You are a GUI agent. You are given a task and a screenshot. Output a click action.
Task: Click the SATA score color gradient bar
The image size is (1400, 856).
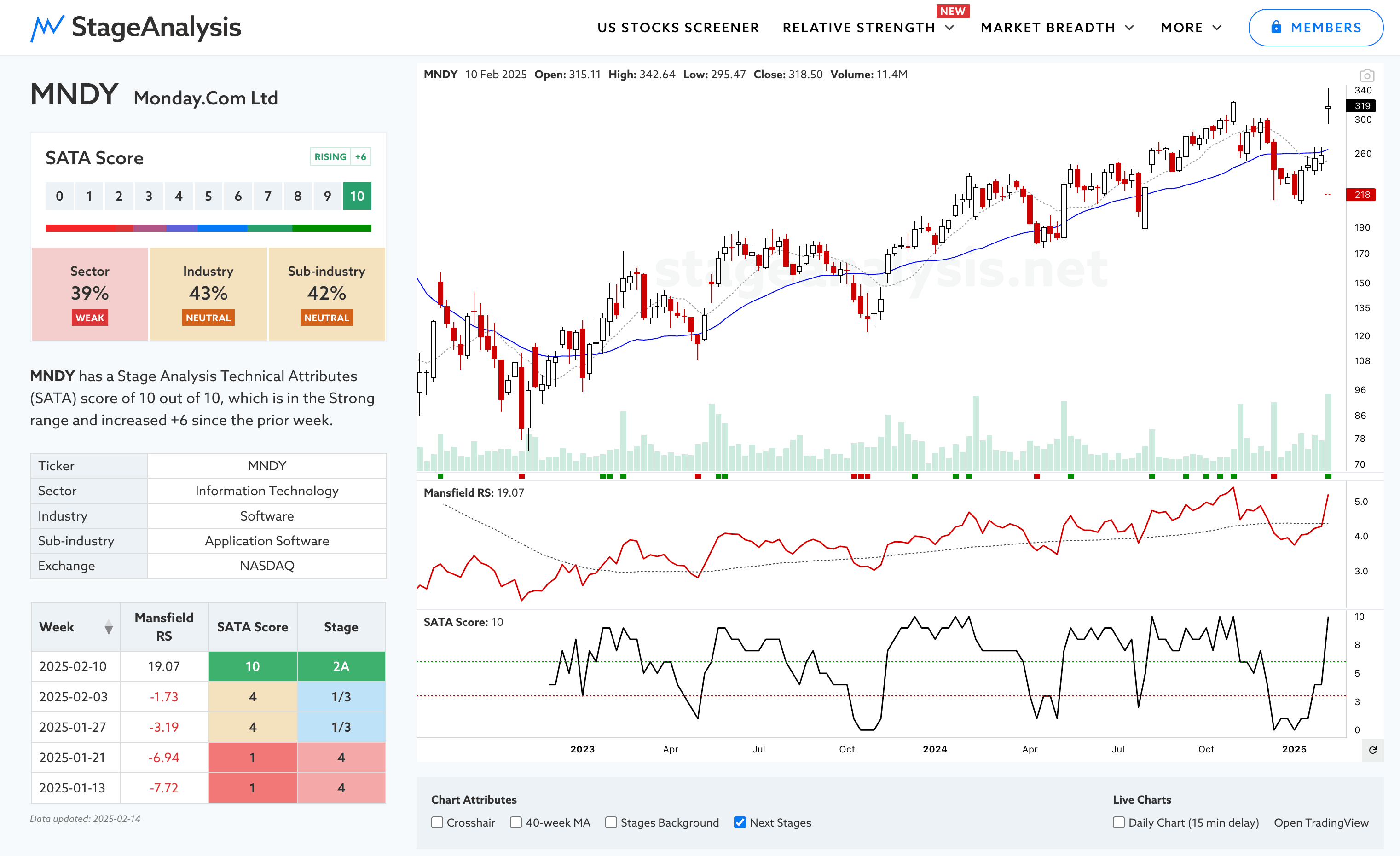click(208, 228)
